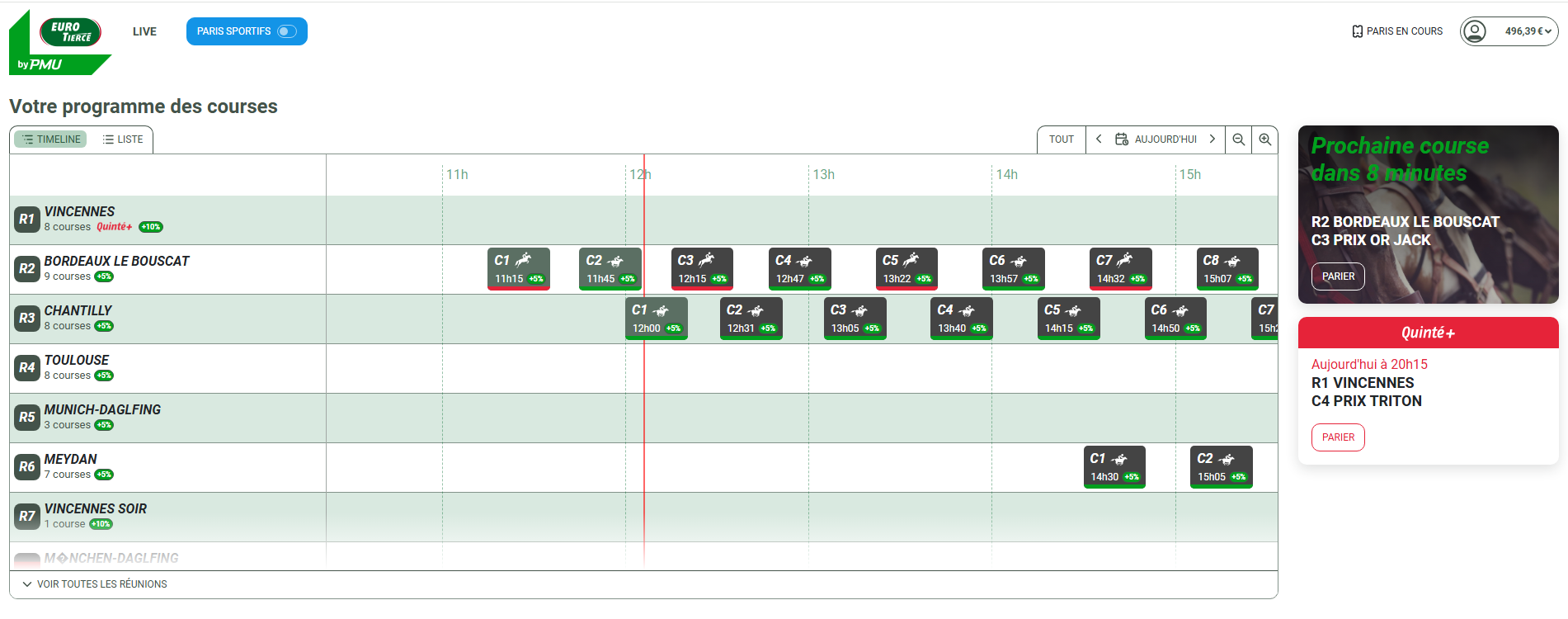This screenshot has width=1568, height=619.
Task: Open the LIVE menu item
Action: tap(144, 31)
